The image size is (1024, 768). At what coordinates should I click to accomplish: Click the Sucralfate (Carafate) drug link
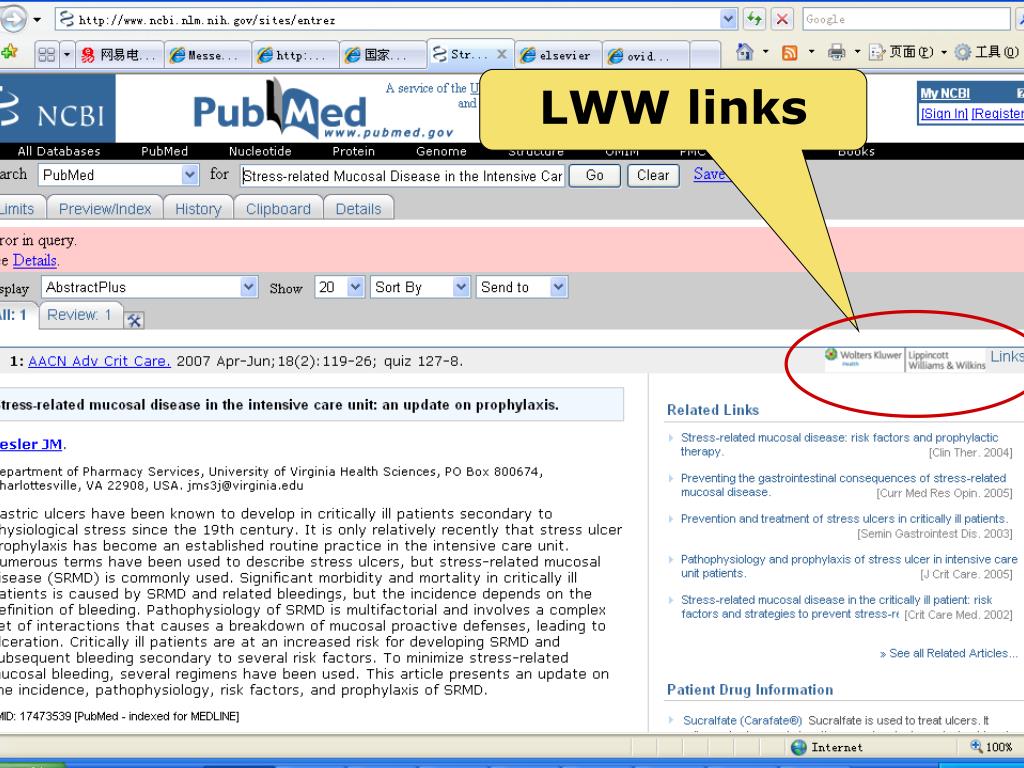click(x=743, y=720)
